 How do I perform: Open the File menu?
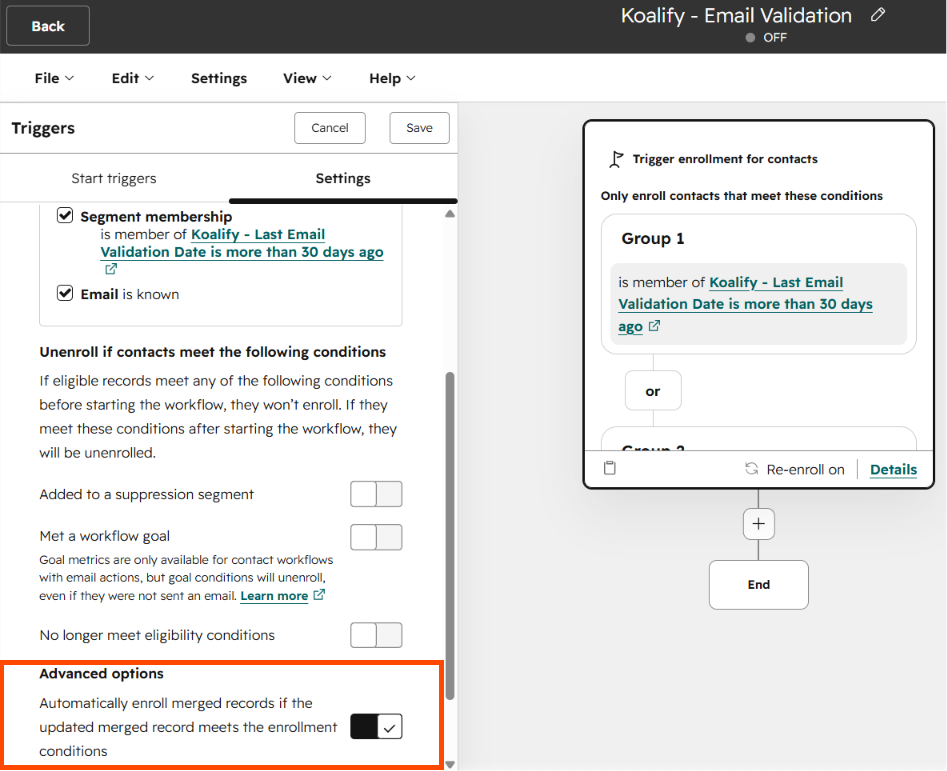point(54,78)
